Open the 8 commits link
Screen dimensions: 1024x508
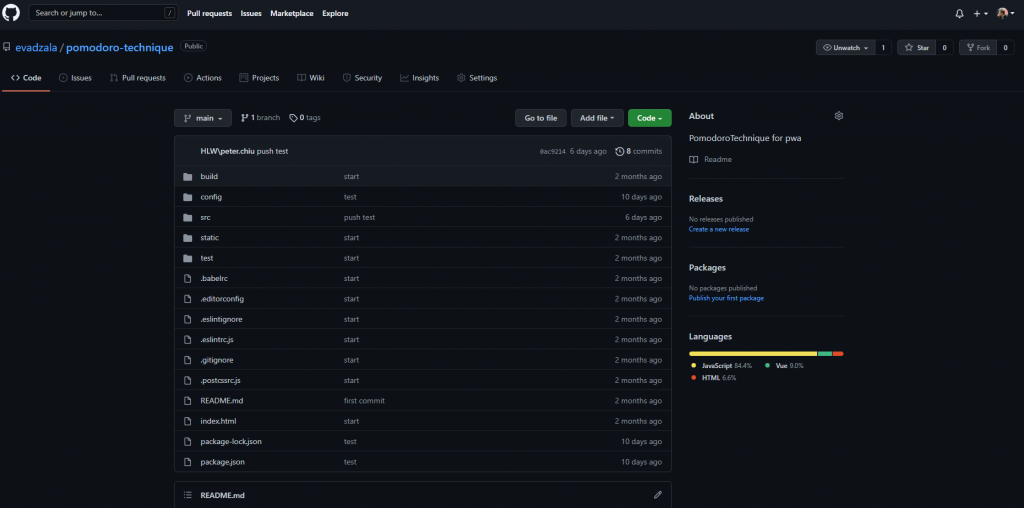point(639,151)
